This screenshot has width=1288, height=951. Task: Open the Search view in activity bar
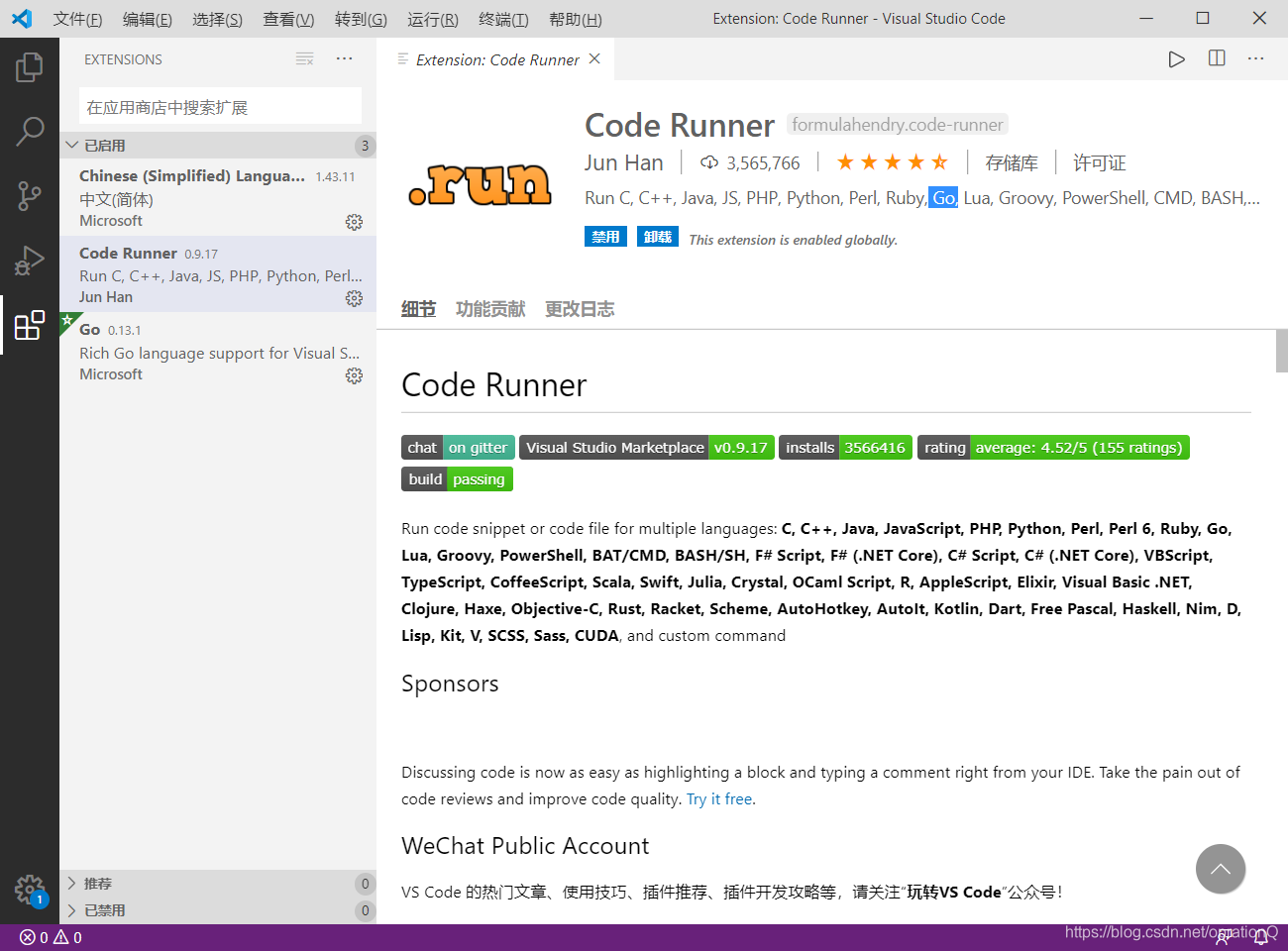point(30,131)
